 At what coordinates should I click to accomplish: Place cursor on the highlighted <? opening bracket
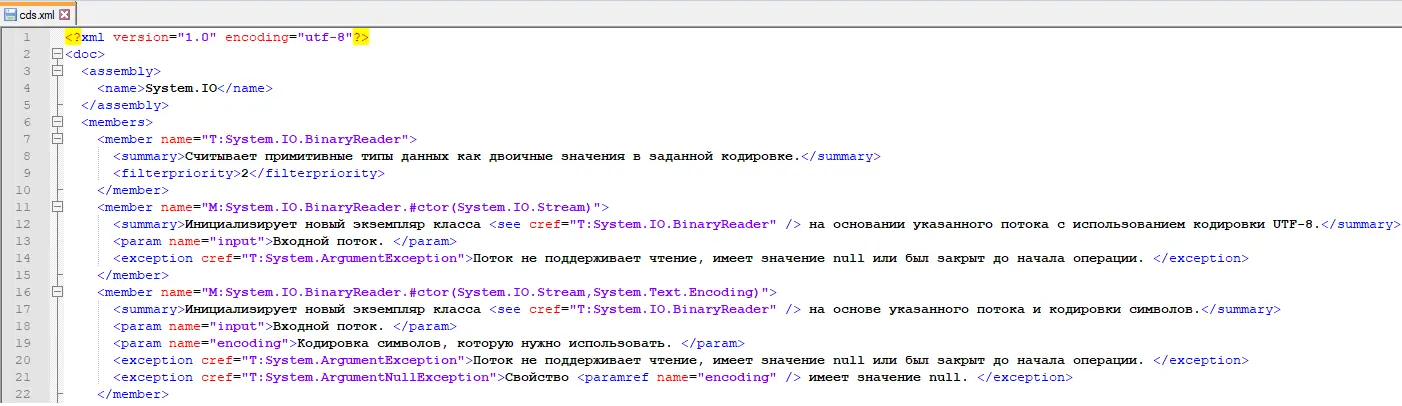coord(73,37)
